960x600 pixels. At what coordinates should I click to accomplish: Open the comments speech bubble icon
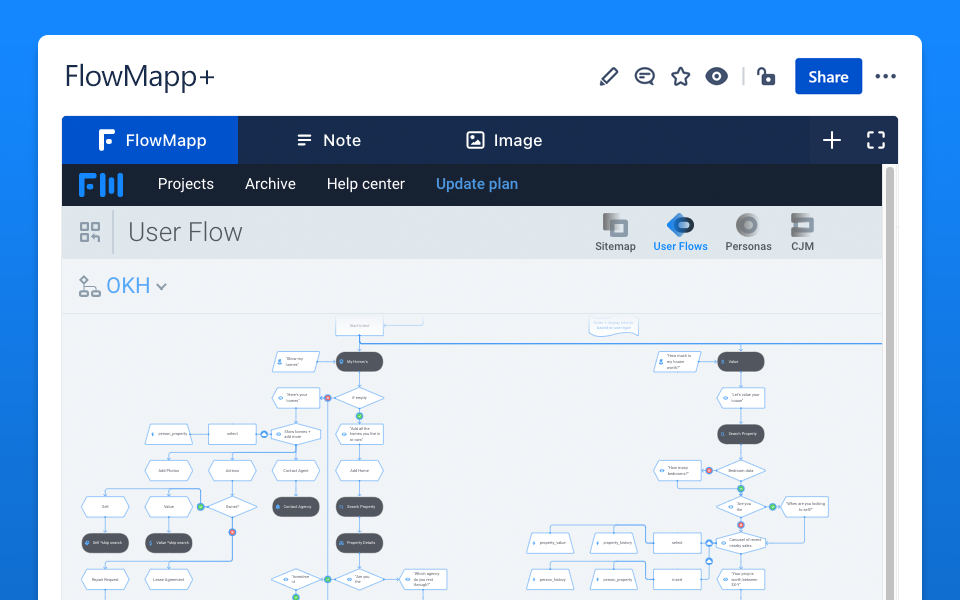(645, 77)
